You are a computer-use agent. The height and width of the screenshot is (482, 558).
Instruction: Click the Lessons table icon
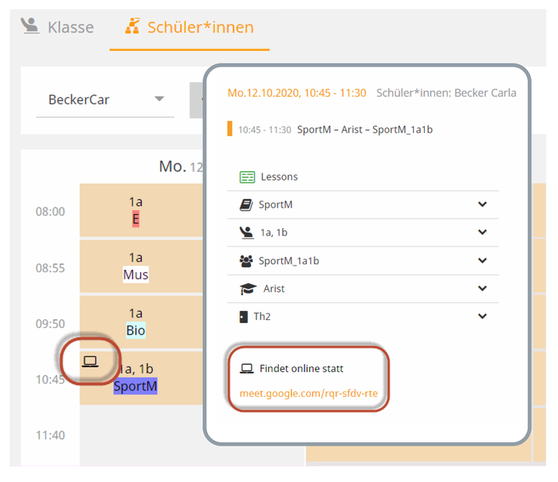247,177
